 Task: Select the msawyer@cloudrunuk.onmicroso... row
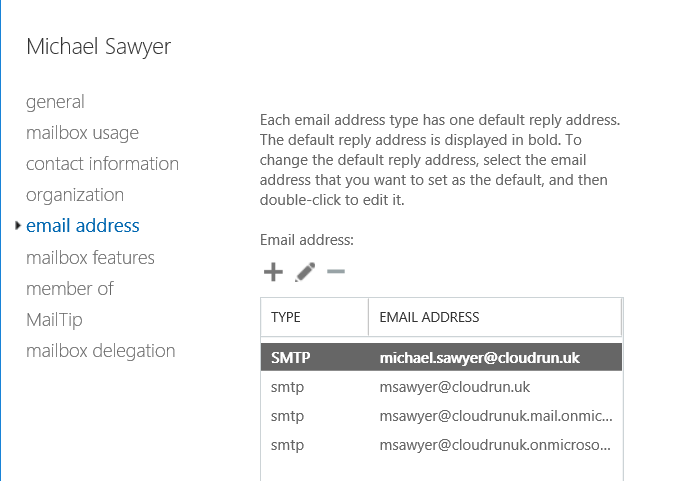441,445
